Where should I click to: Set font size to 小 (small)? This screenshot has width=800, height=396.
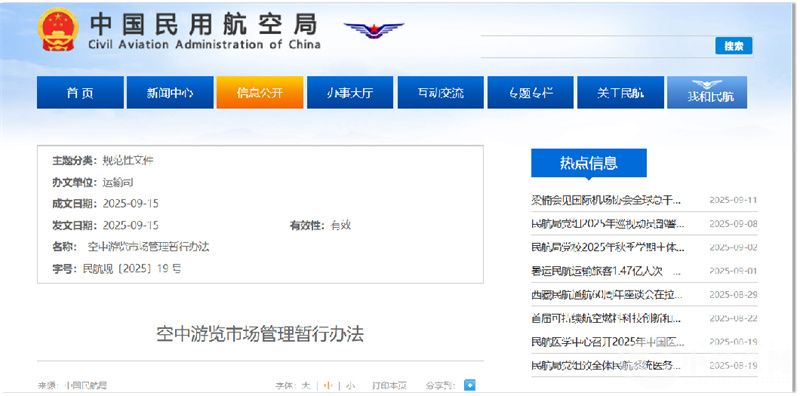[350, 386]
